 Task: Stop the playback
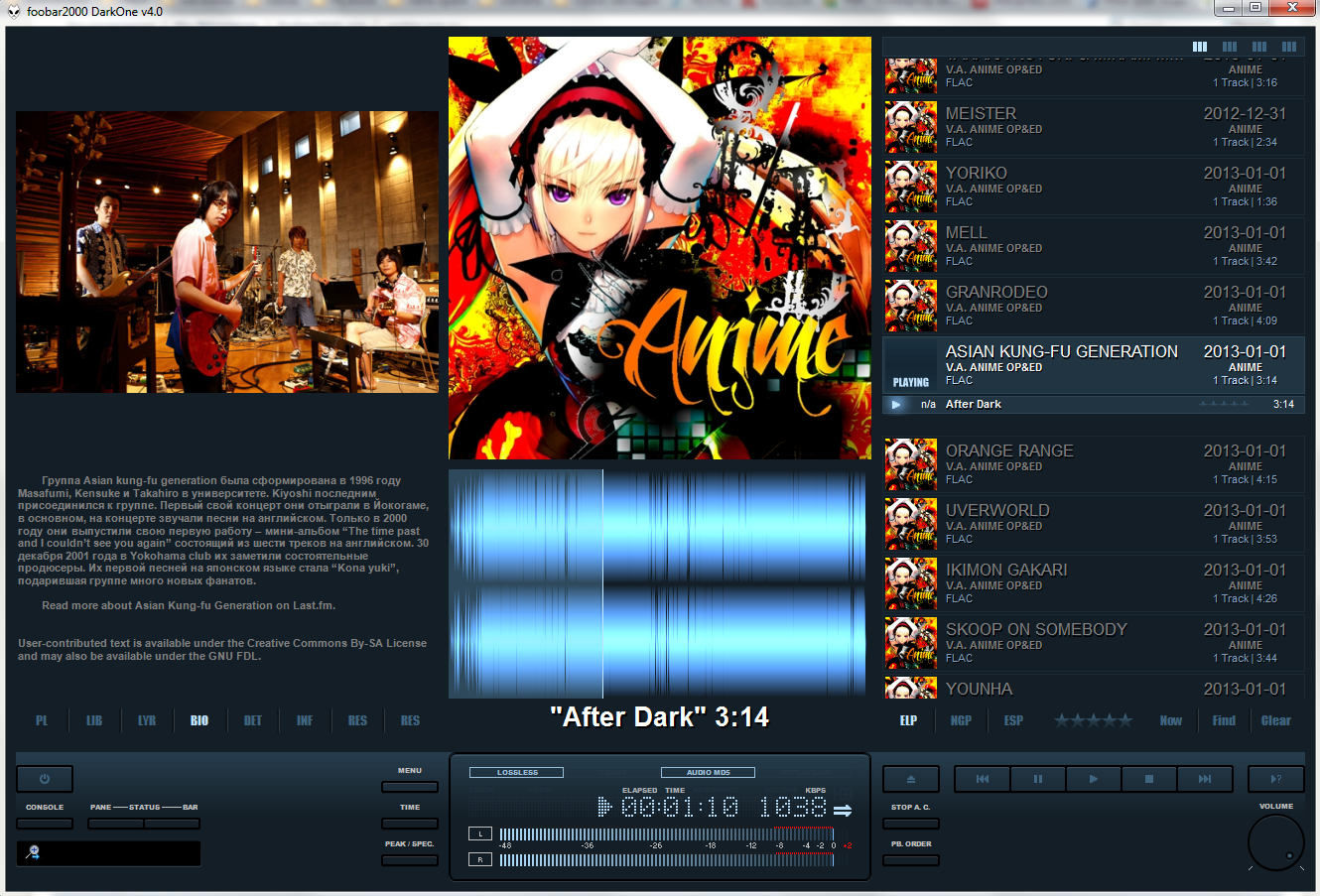(1148, 779)
